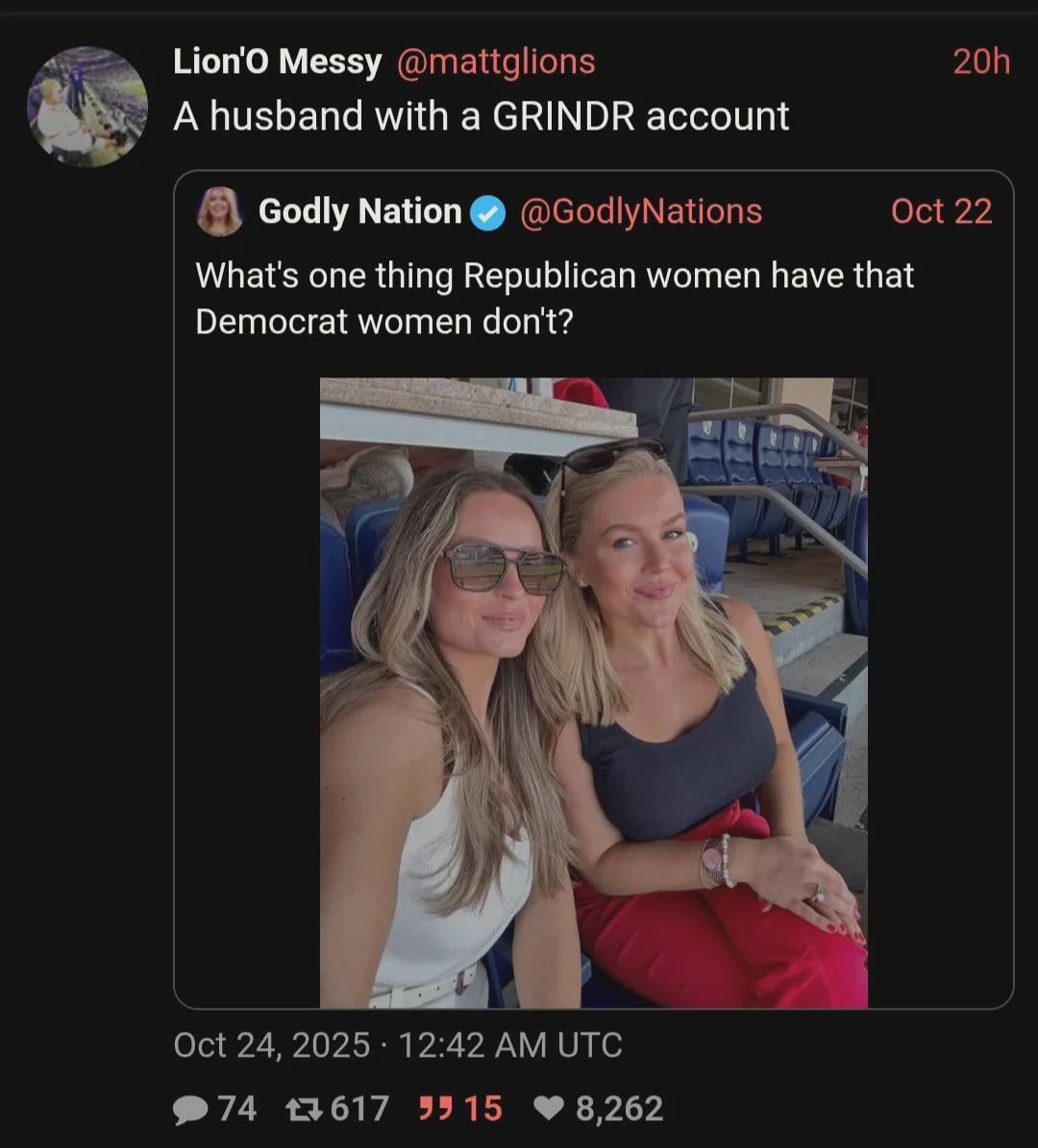The image size is (1038, 1148).
Task: Open the Oct 24, 2025 full timestamp
Action: tap(397, 1045)
